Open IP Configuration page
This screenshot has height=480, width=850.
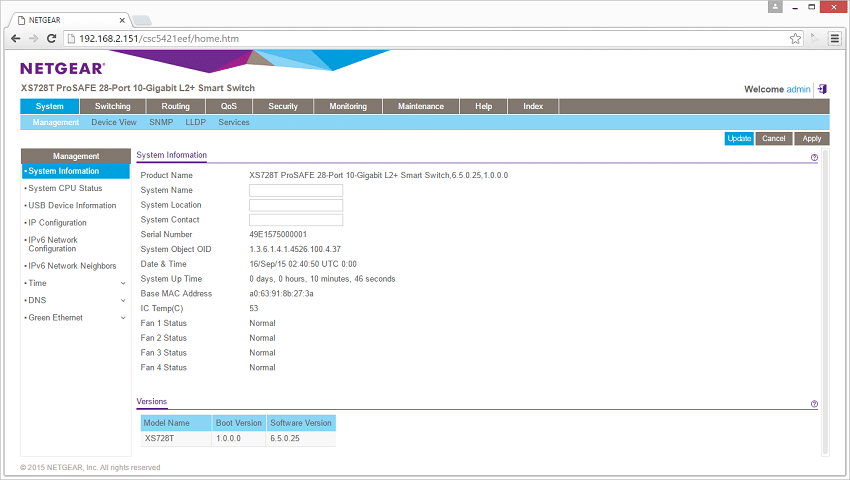point(57,223)
